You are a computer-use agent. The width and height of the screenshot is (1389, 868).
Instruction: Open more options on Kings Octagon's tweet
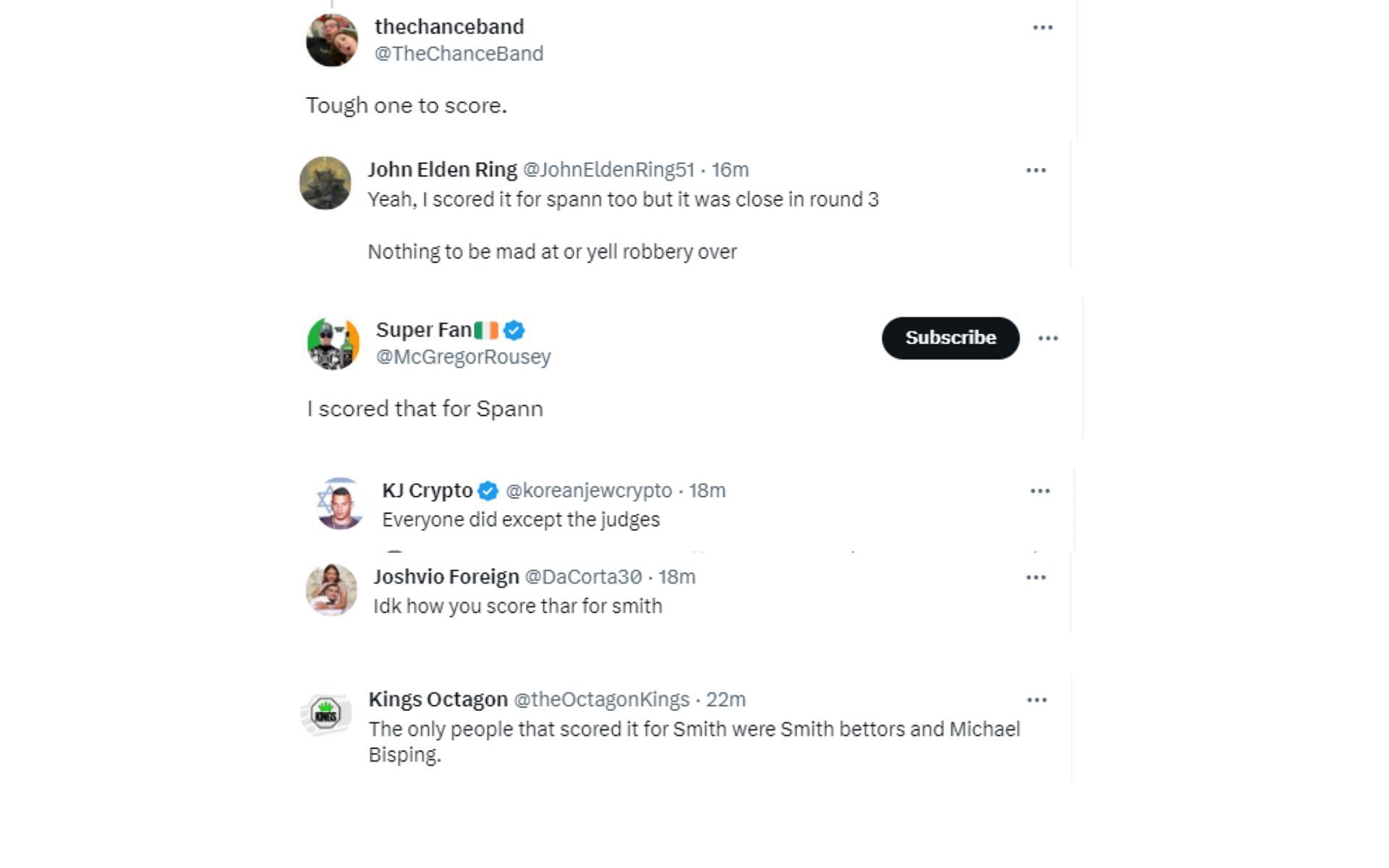[x=1037, y=699]
